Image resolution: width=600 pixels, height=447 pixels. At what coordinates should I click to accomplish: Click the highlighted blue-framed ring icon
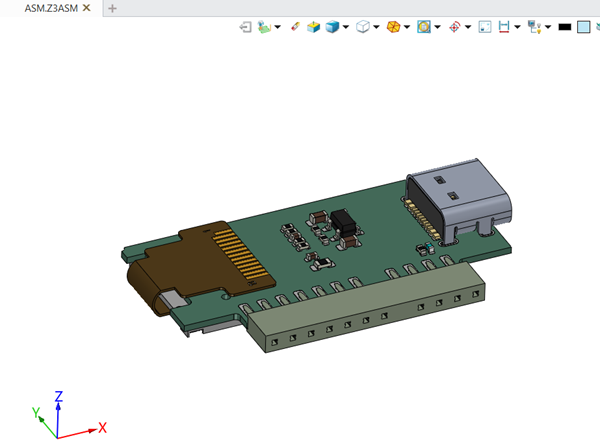(424, 27)
